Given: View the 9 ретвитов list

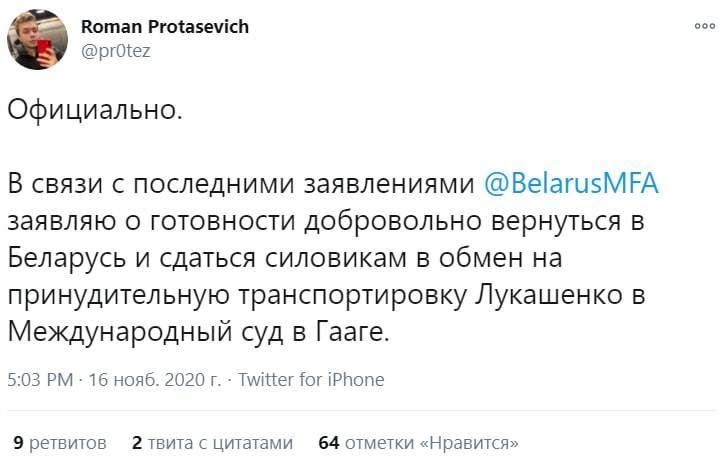Looking at the screenshot, I should [x=59, y=442].
